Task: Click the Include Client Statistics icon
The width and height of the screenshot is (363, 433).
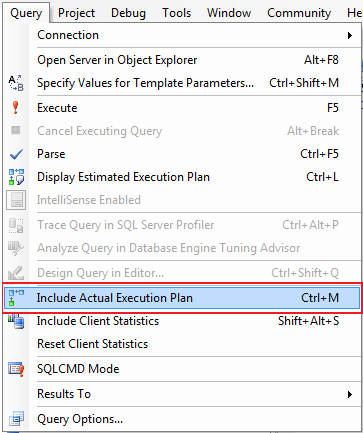Action: pos(16,321)
